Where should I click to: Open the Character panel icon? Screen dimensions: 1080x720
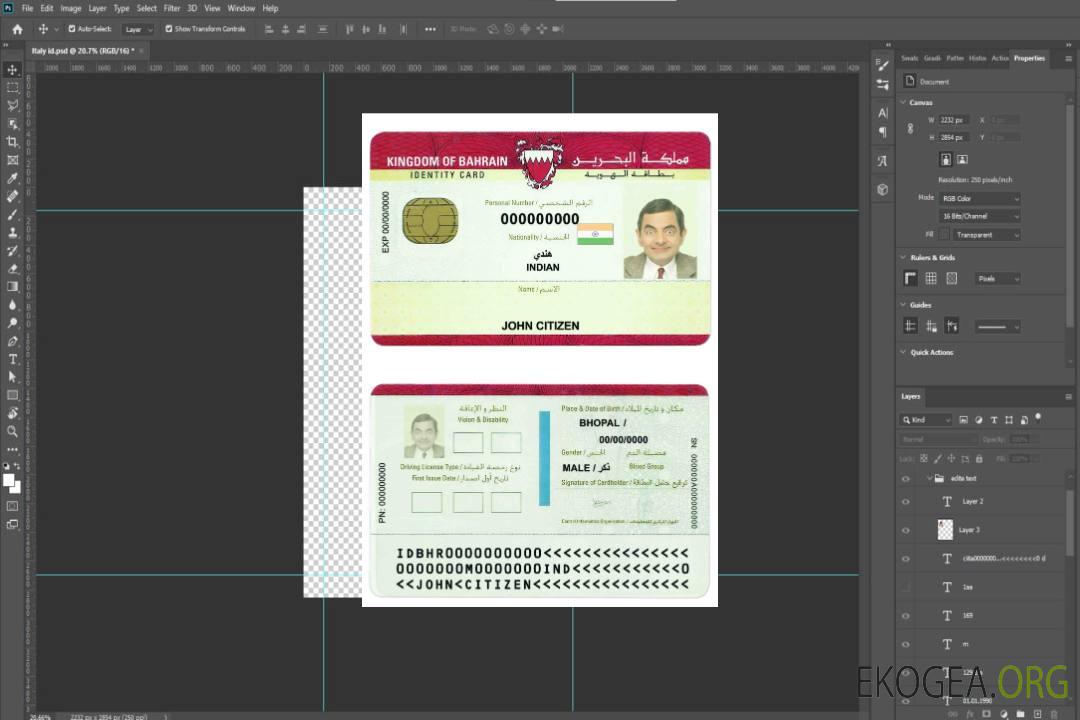[883, 113]
